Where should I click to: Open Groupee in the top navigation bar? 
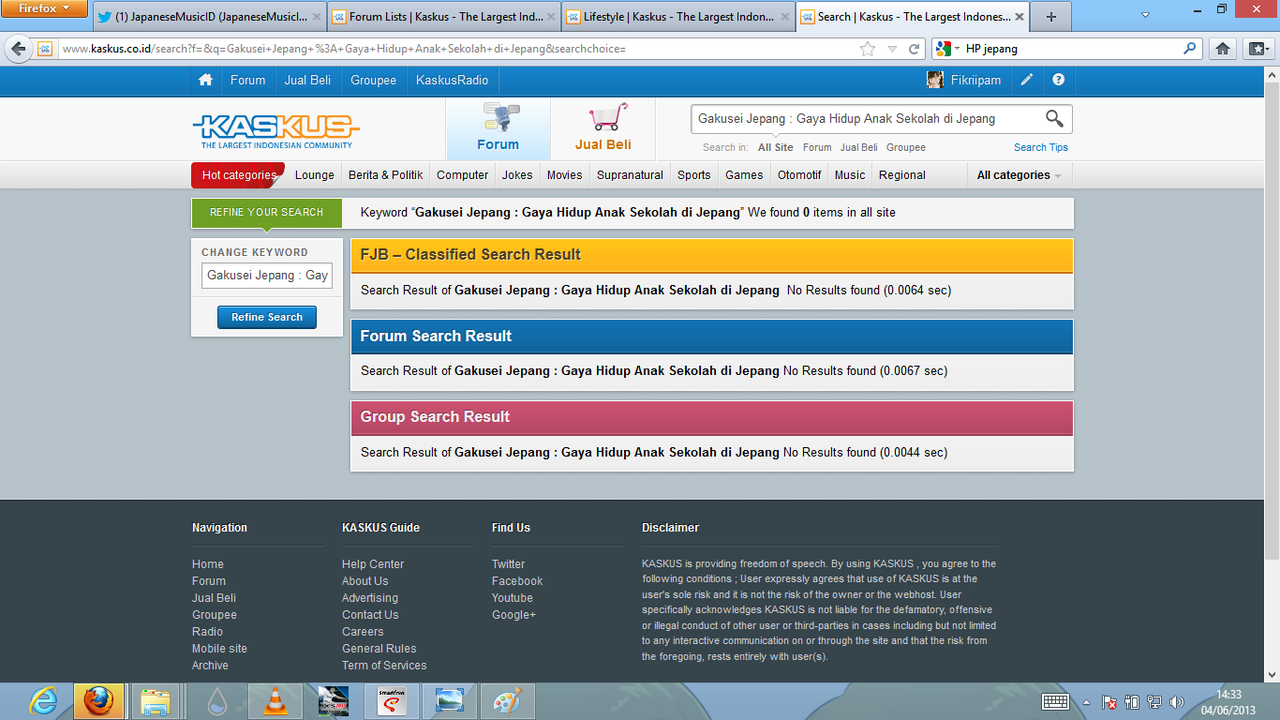tap(373, 80)
